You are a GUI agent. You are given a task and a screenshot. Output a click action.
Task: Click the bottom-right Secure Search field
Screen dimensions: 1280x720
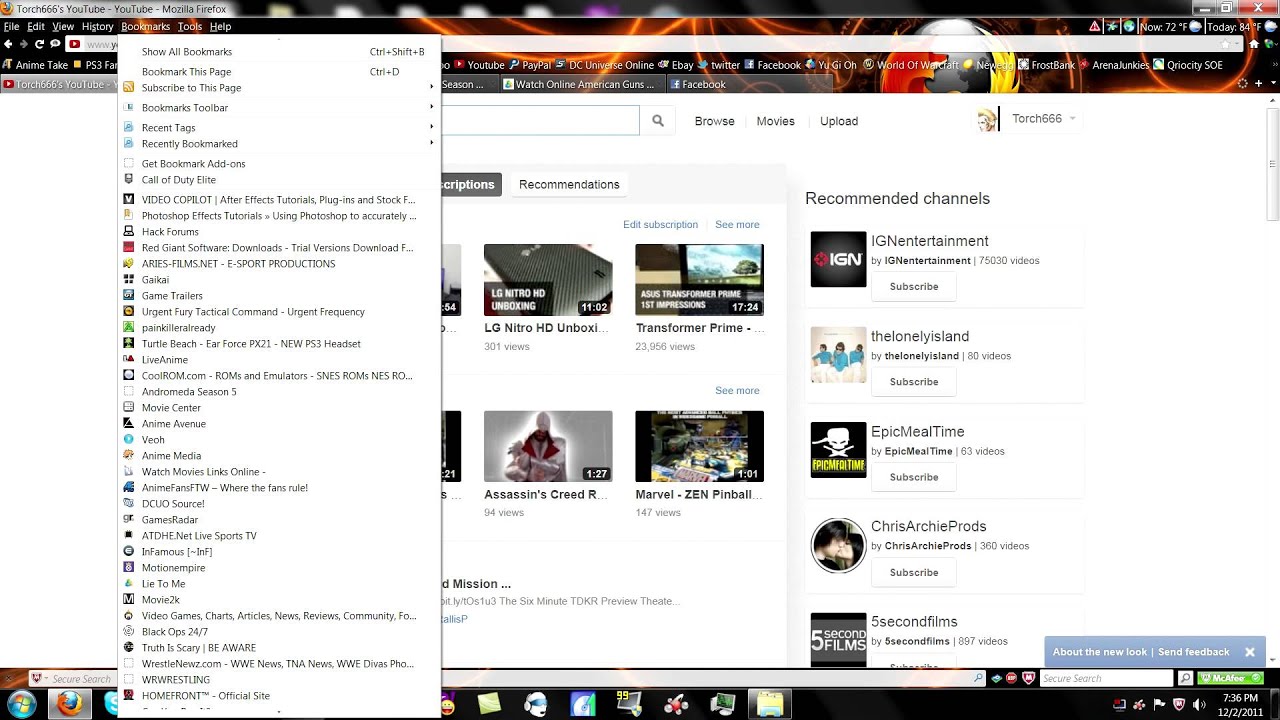1105,678
